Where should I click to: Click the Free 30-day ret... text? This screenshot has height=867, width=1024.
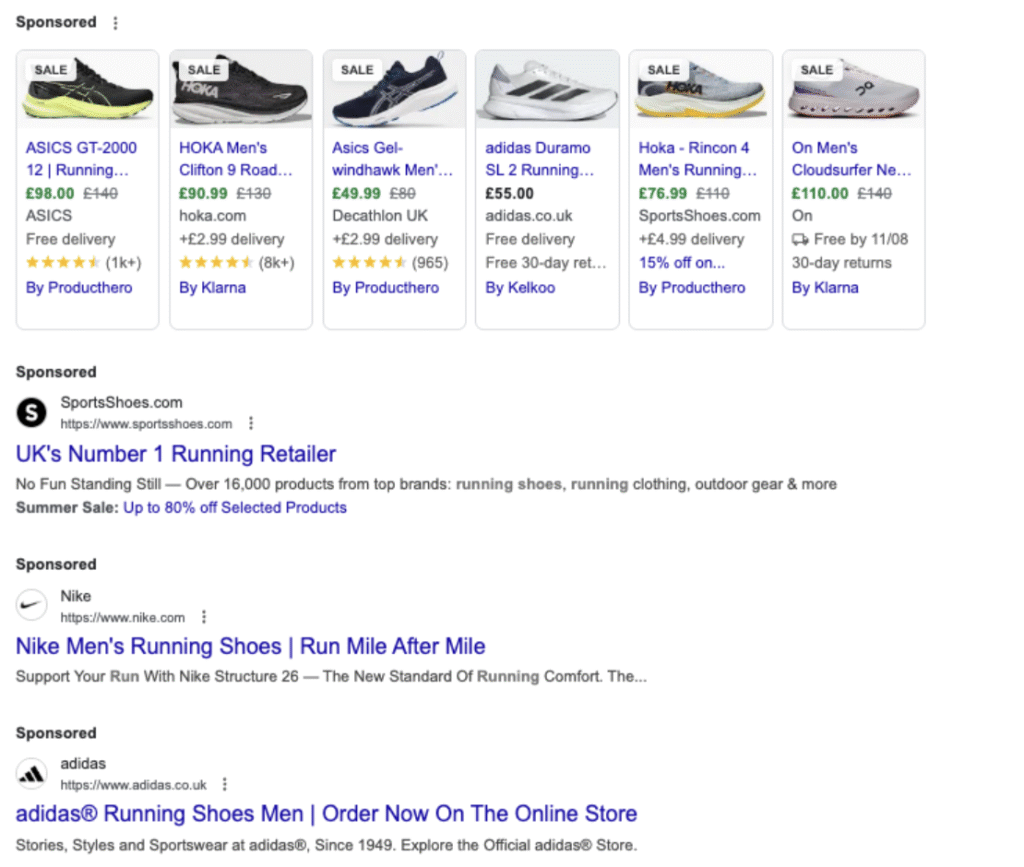546,263
